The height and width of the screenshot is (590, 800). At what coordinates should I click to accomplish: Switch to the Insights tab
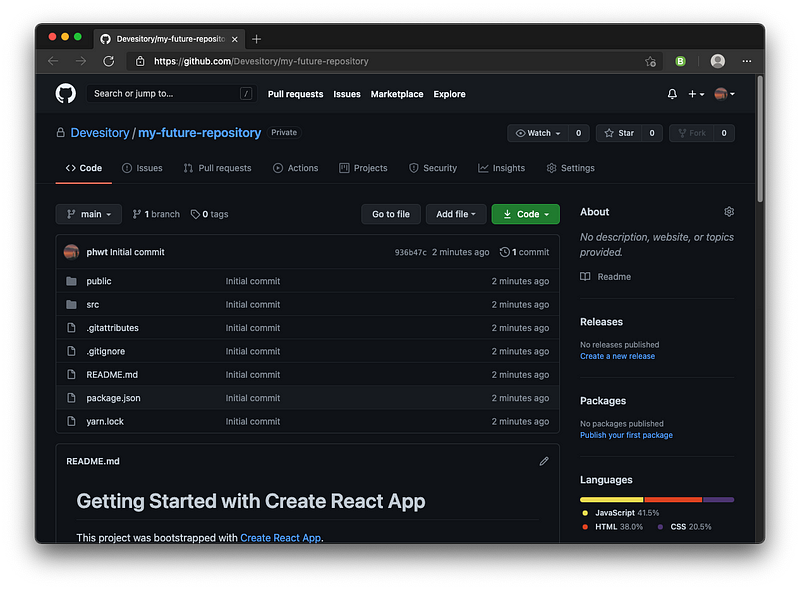pos(502,168)
